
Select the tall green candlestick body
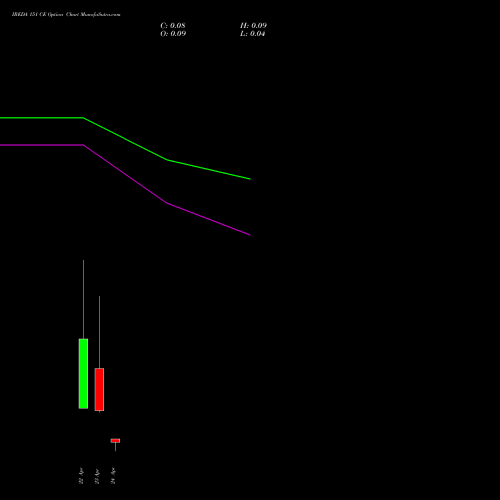[83, 374]
